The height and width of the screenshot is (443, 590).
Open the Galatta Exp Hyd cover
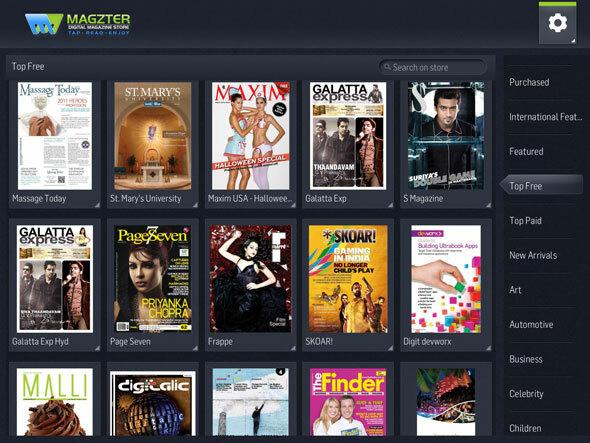[x=55, y=279]
